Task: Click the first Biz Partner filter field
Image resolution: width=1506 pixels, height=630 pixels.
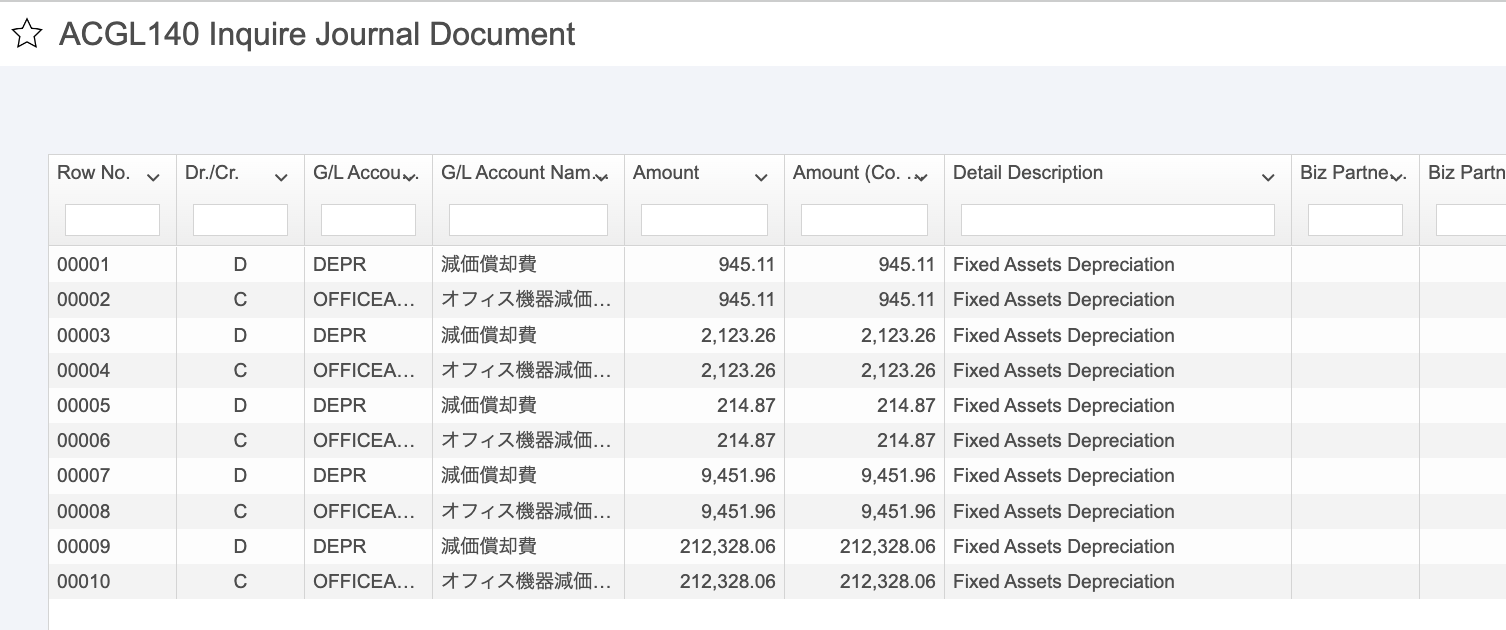Action: (1355, 220)
